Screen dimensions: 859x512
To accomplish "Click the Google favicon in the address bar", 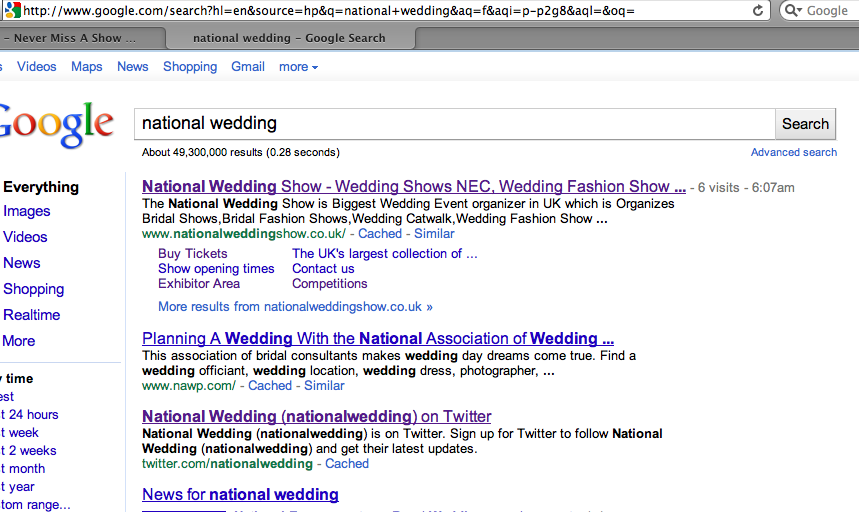I will pos(12,10).
